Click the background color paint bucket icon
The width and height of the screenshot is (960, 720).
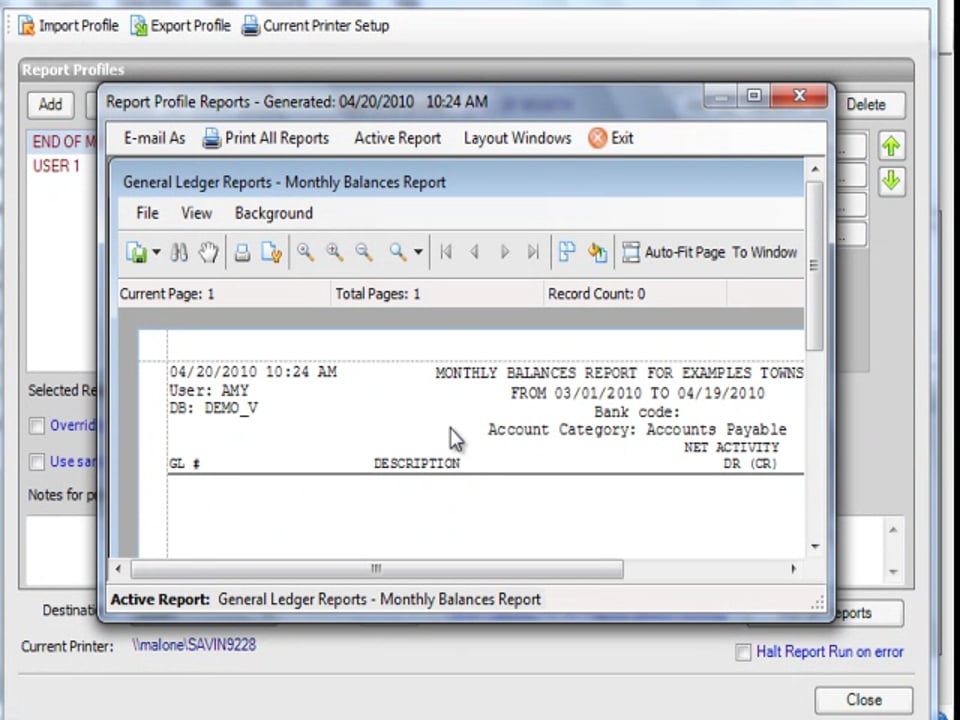click(x=597, y=252)
